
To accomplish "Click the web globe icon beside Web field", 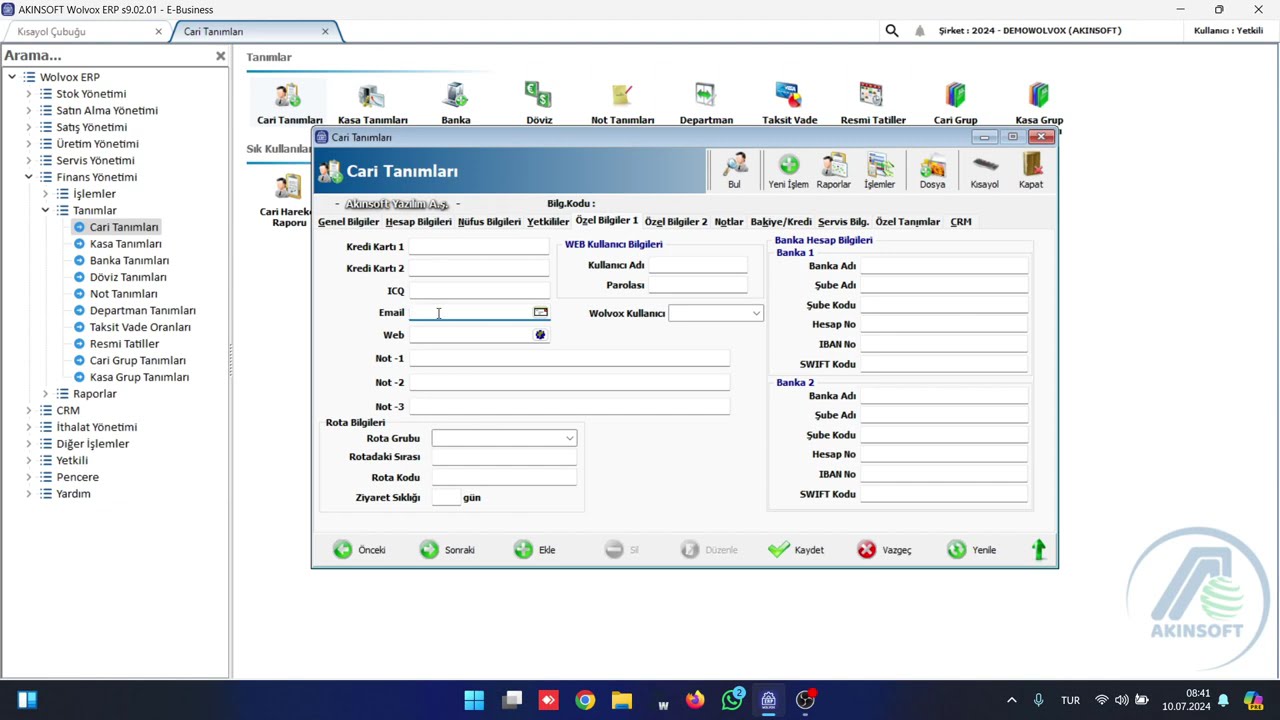I will (540, 335).
